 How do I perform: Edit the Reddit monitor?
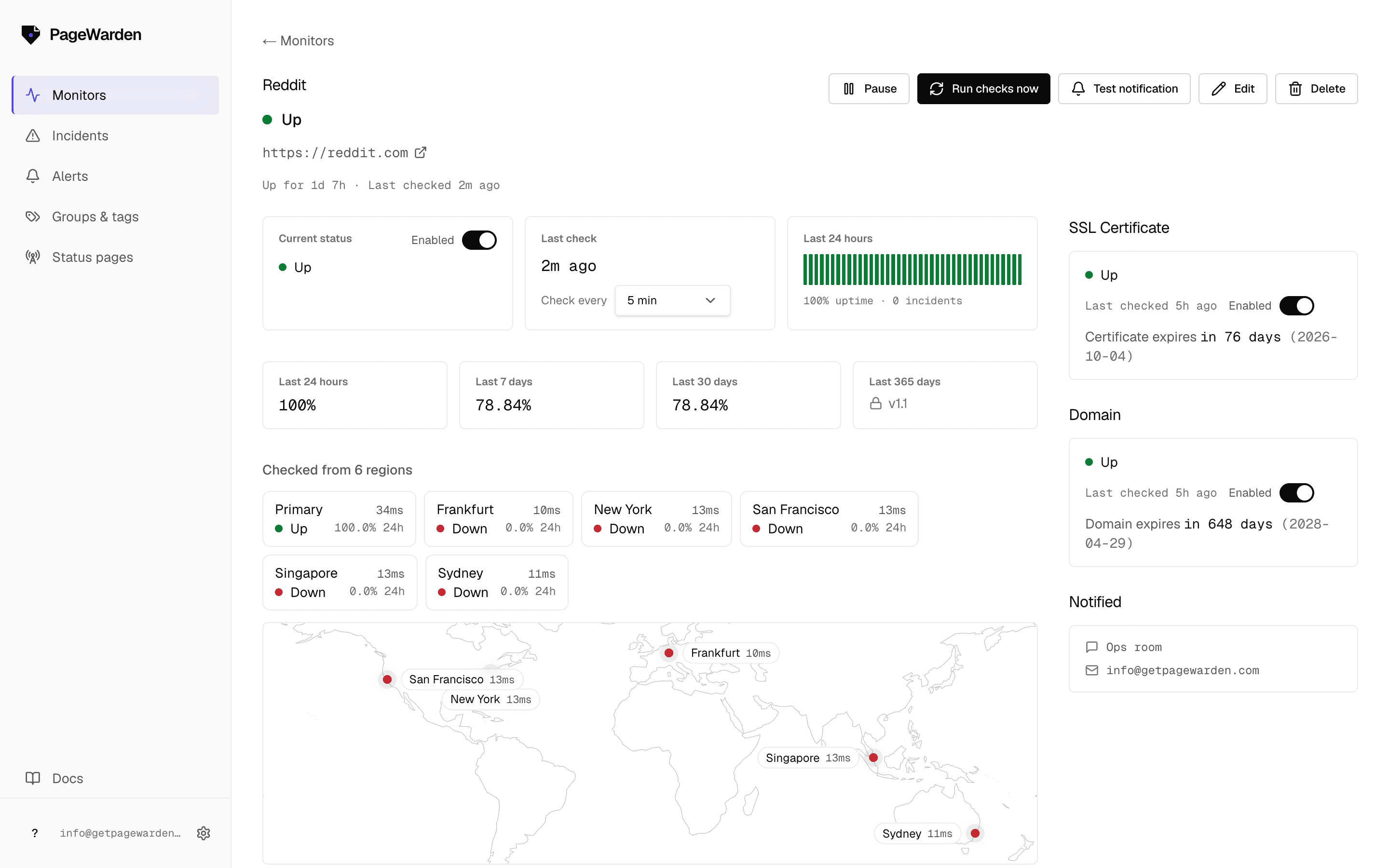pos(1232,88)
